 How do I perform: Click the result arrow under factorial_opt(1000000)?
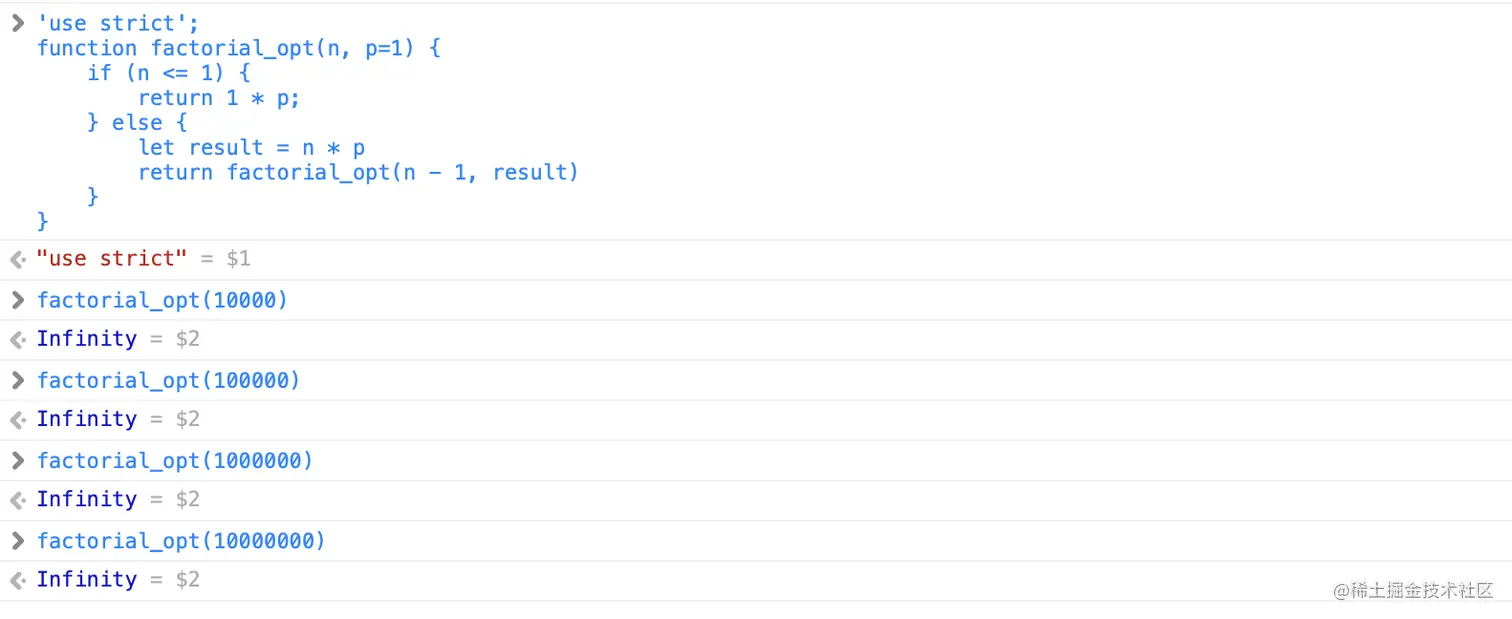point(17,499)
